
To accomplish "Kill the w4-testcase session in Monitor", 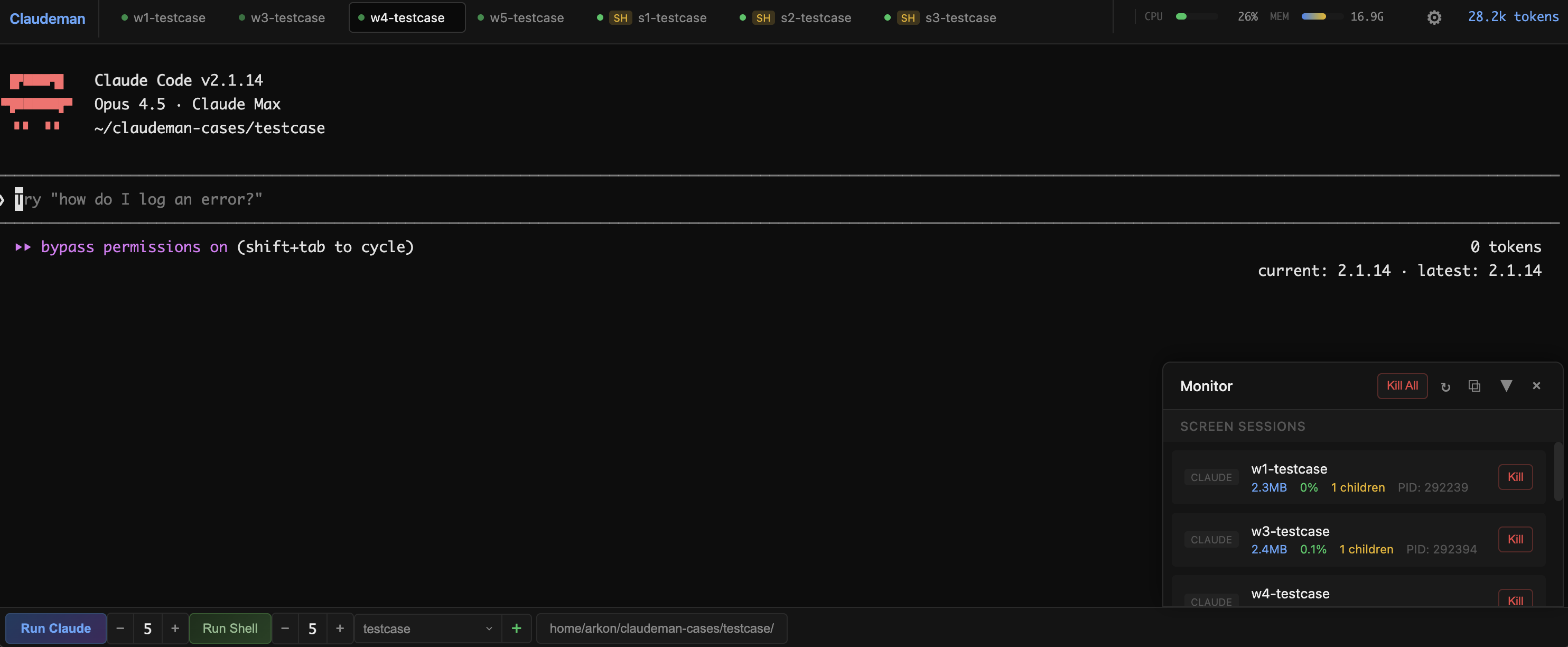I will [1515, 599].
